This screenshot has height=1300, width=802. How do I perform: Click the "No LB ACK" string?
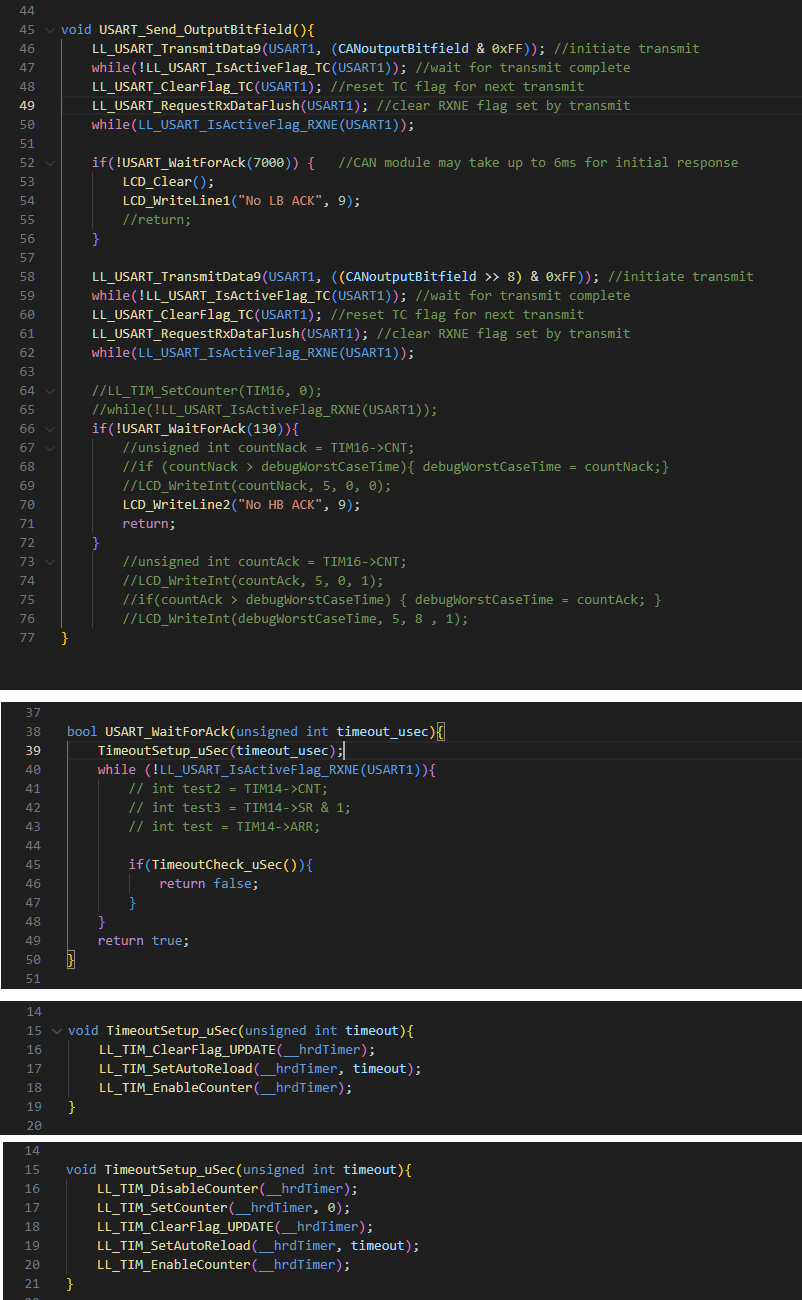285,201
